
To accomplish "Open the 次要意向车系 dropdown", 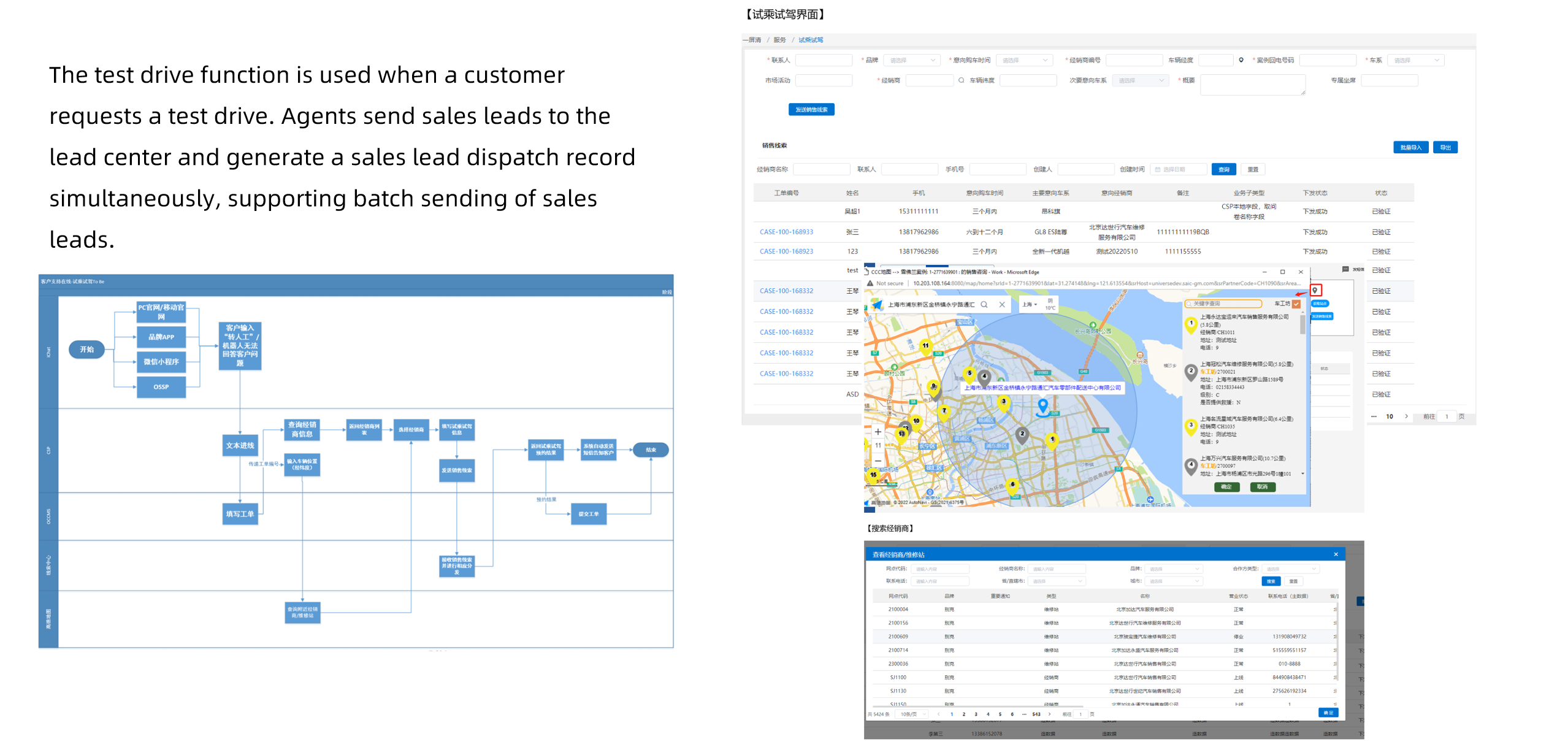I will [1140, 80].
